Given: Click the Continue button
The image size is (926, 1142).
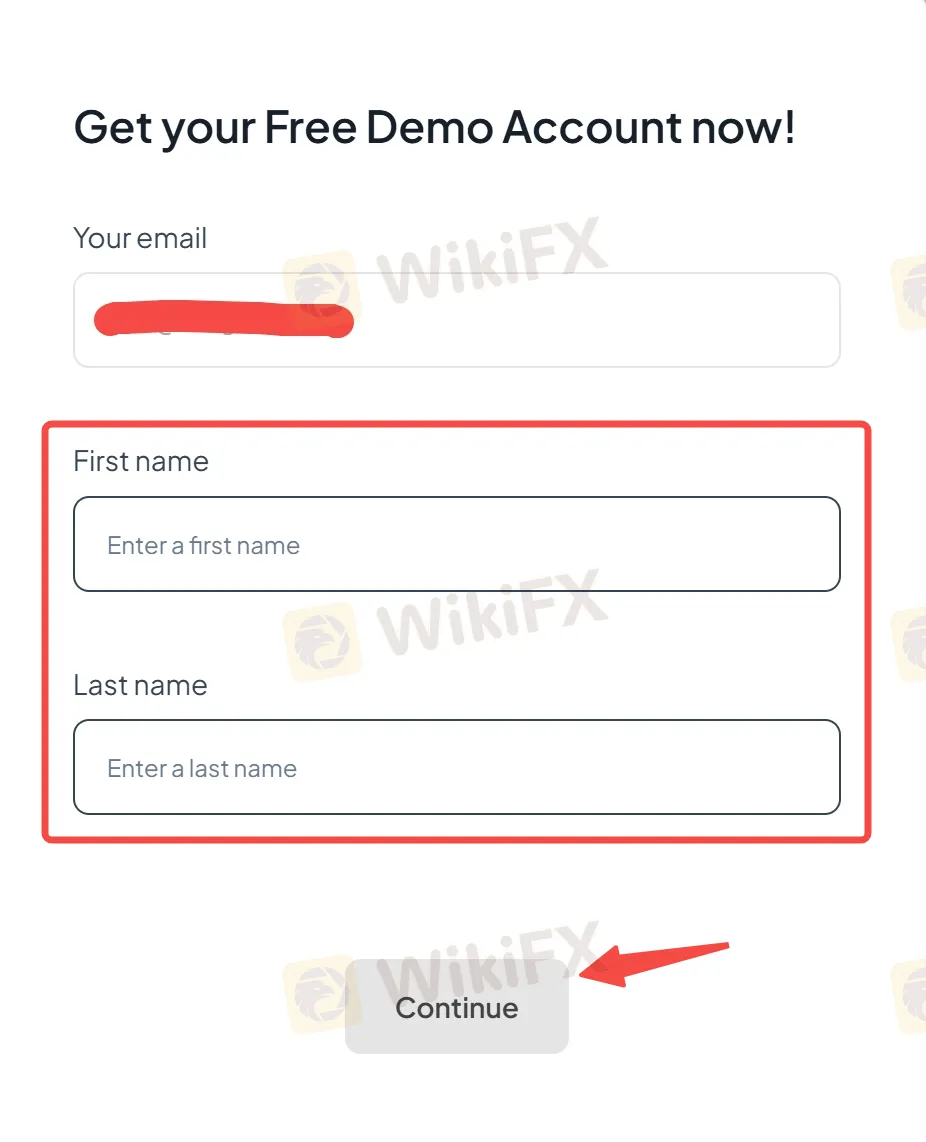Looking at the screenshot, I should coord(457,1007).
